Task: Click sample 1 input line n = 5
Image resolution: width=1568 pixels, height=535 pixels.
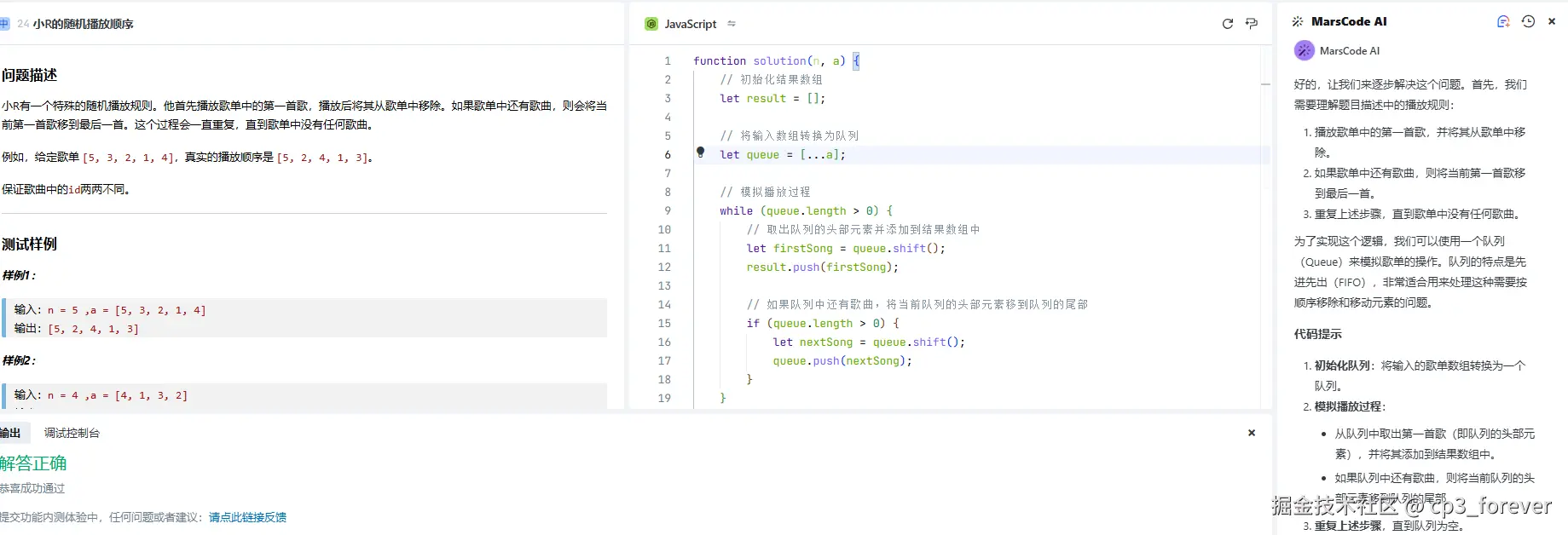Action: pos(110,310)
